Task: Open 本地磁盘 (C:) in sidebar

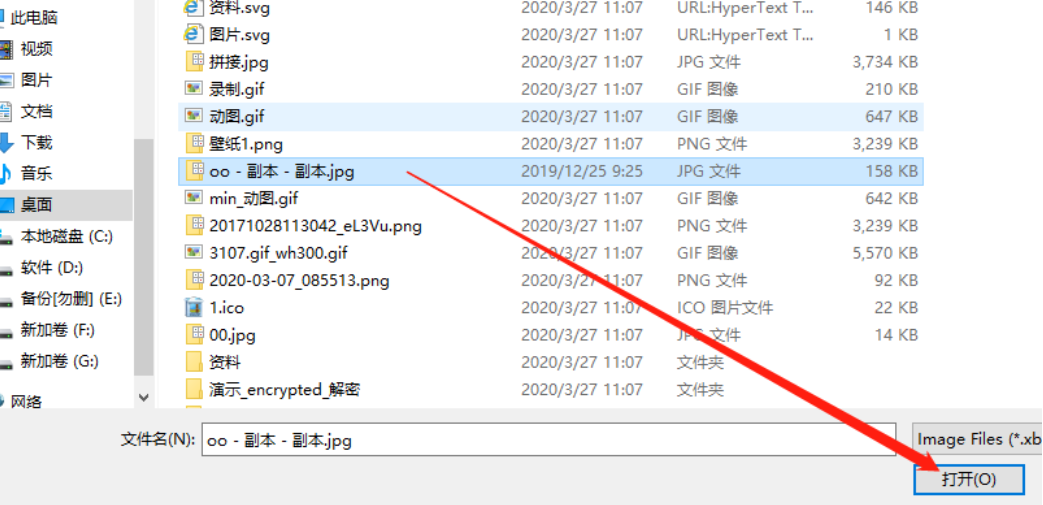Action: coord(67,236)
